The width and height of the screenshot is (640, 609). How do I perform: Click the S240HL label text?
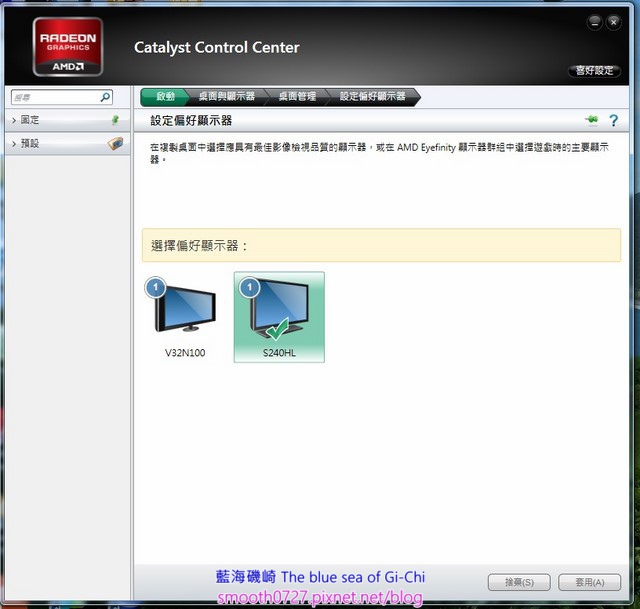pyautogui.click(x=279, y=353)
